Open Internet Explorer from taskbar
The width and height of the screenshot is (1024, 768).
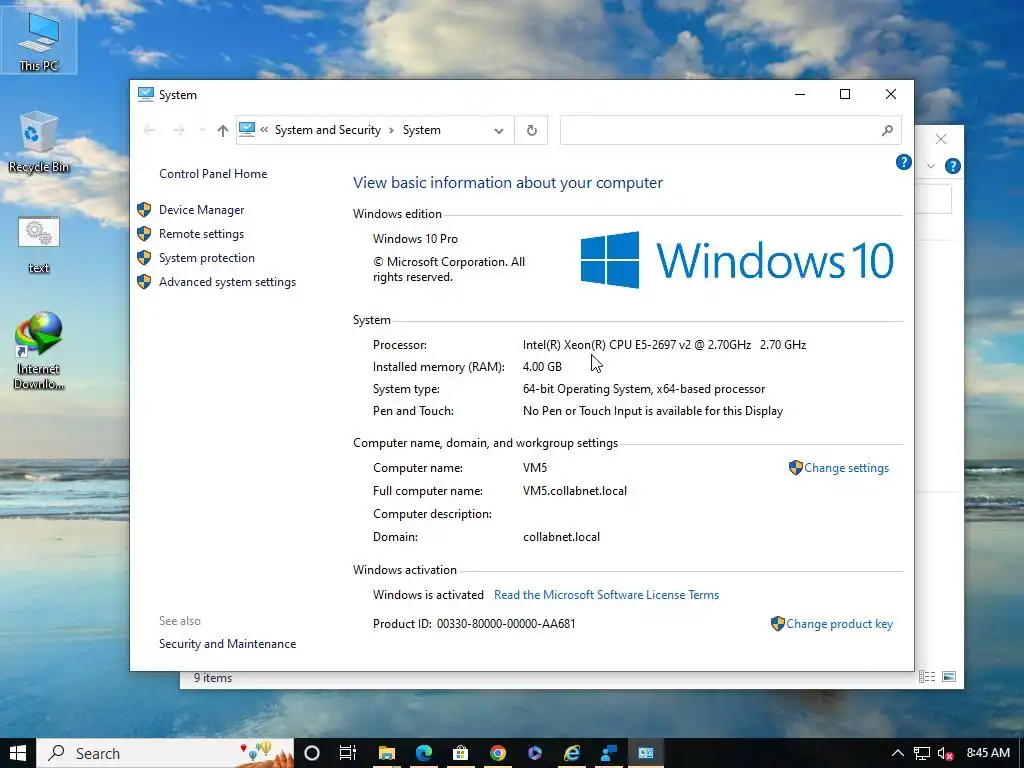[572, 753]
